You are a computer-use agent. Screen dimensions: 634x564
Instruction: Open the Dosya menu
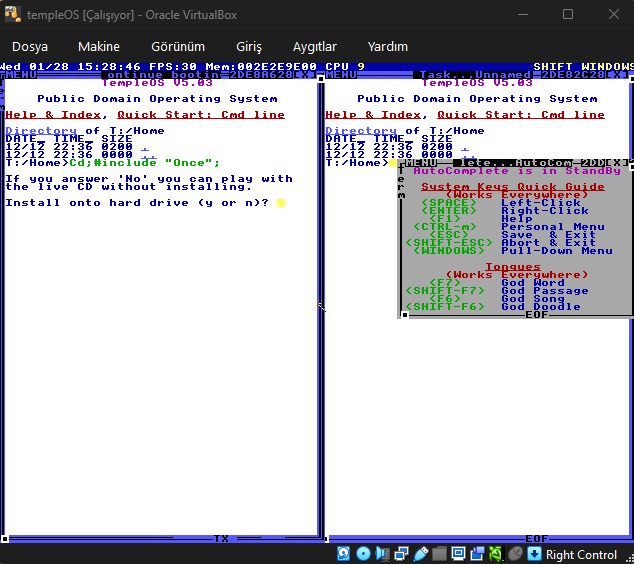point(30,46)
